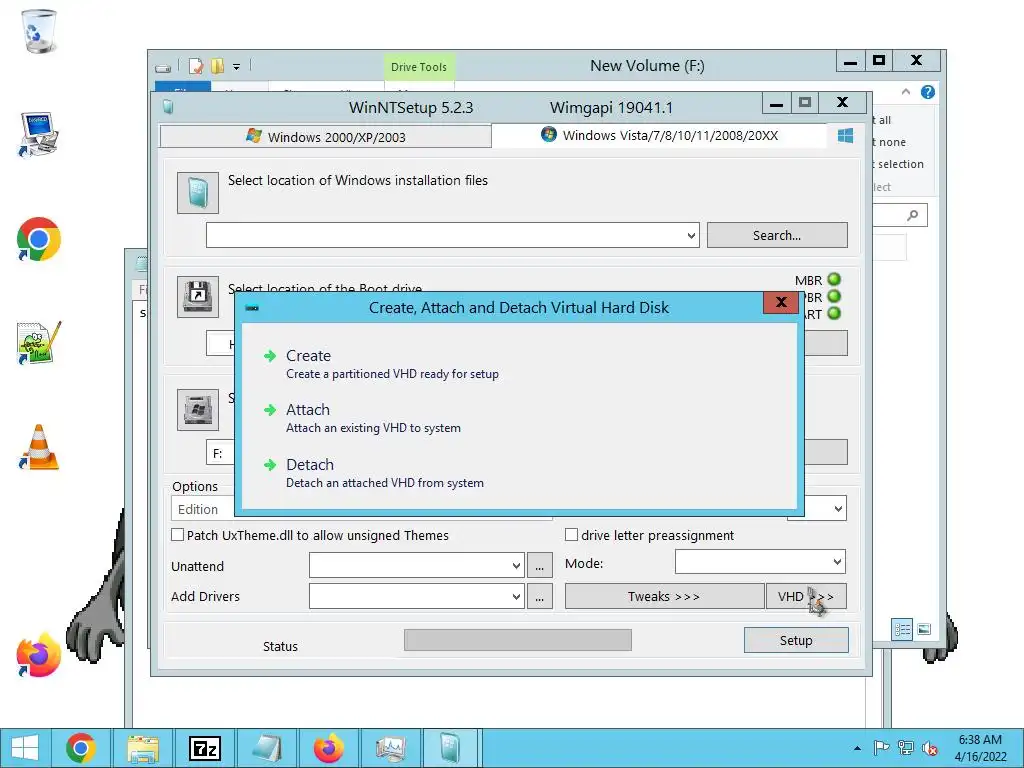
Task: Click the boot drive floppy icon
Action: pos(198,297)
